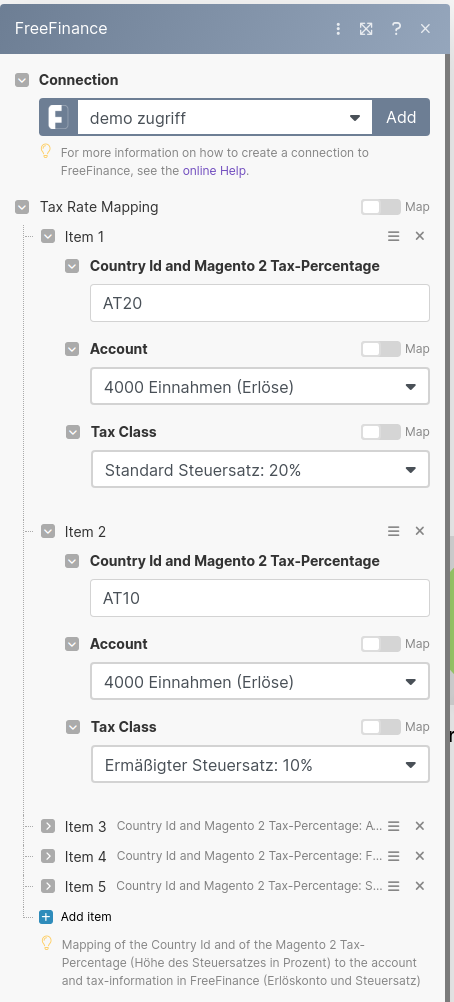Click the AT10 text input field

tap(260, 598)
